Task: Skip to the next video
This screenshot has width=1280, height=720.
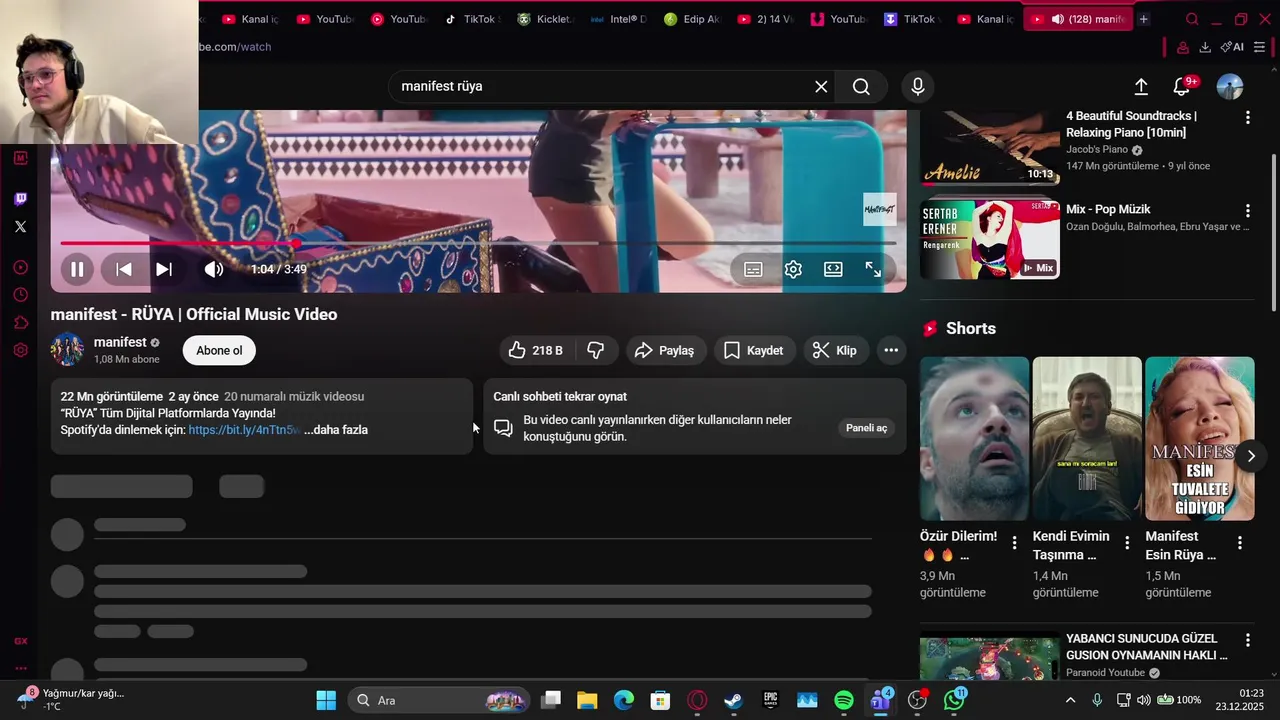Action: point(164,269)
